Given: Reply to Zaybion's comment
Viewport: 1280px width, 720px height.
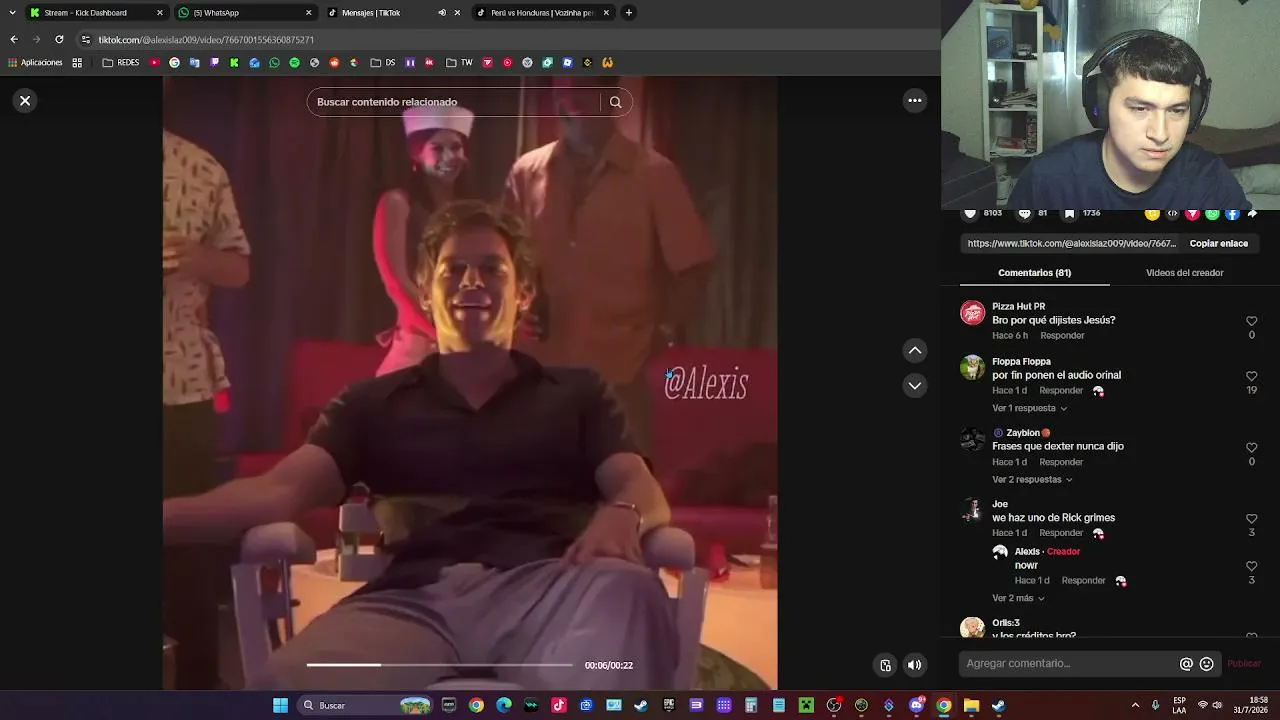Looking at the screenshot, I should pos(1060,462).
